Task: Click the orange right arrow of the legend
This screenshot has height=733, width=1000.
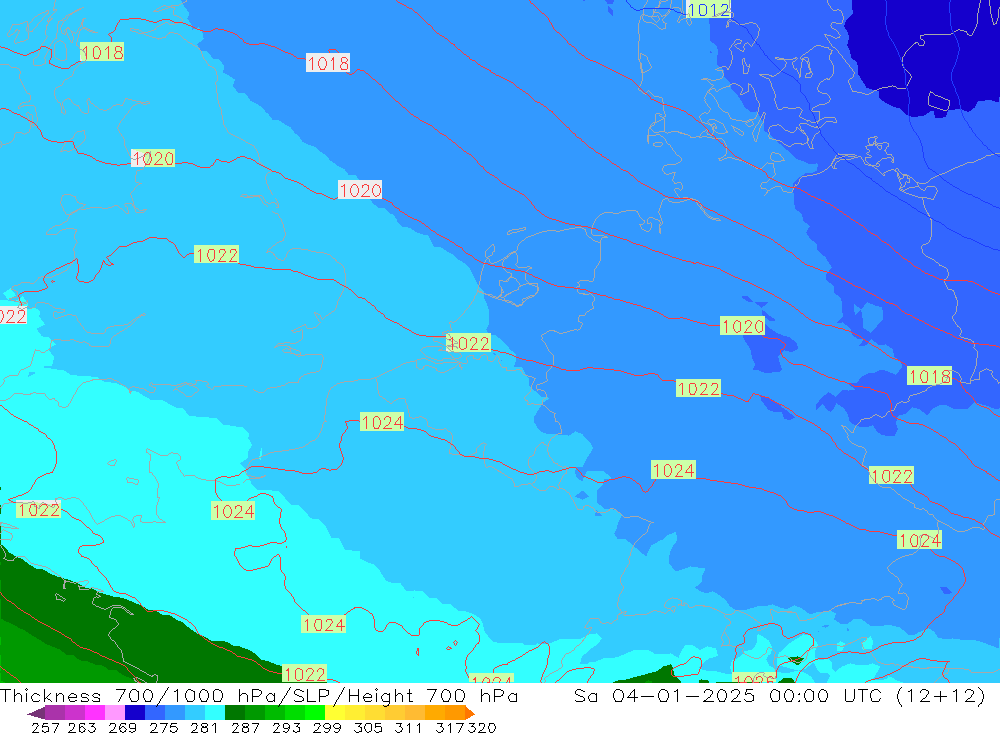Action: (x=470, y=713)
